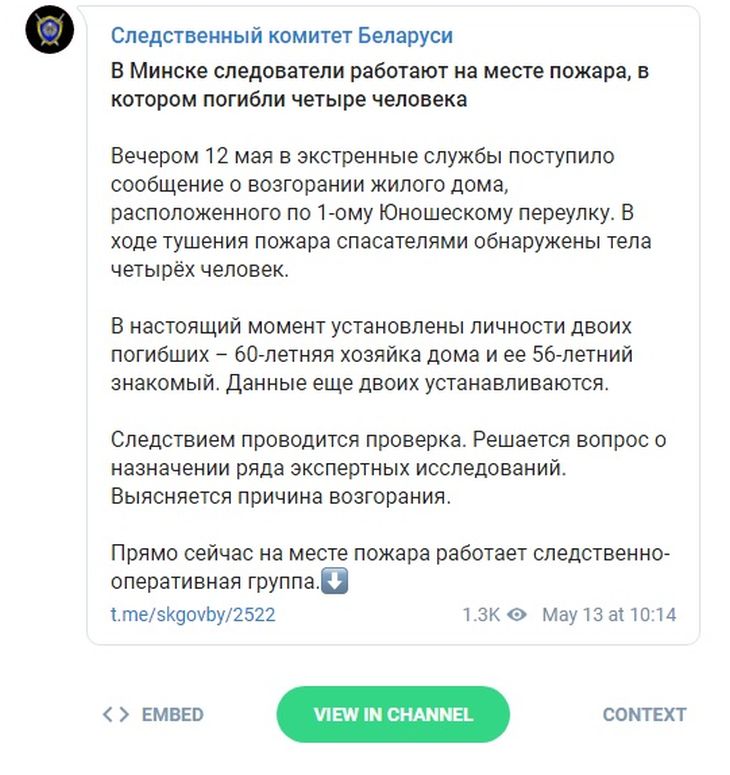
Task: Click the Следственный комитет Беларуси channel avatar
Action: (x=49, y=34)
